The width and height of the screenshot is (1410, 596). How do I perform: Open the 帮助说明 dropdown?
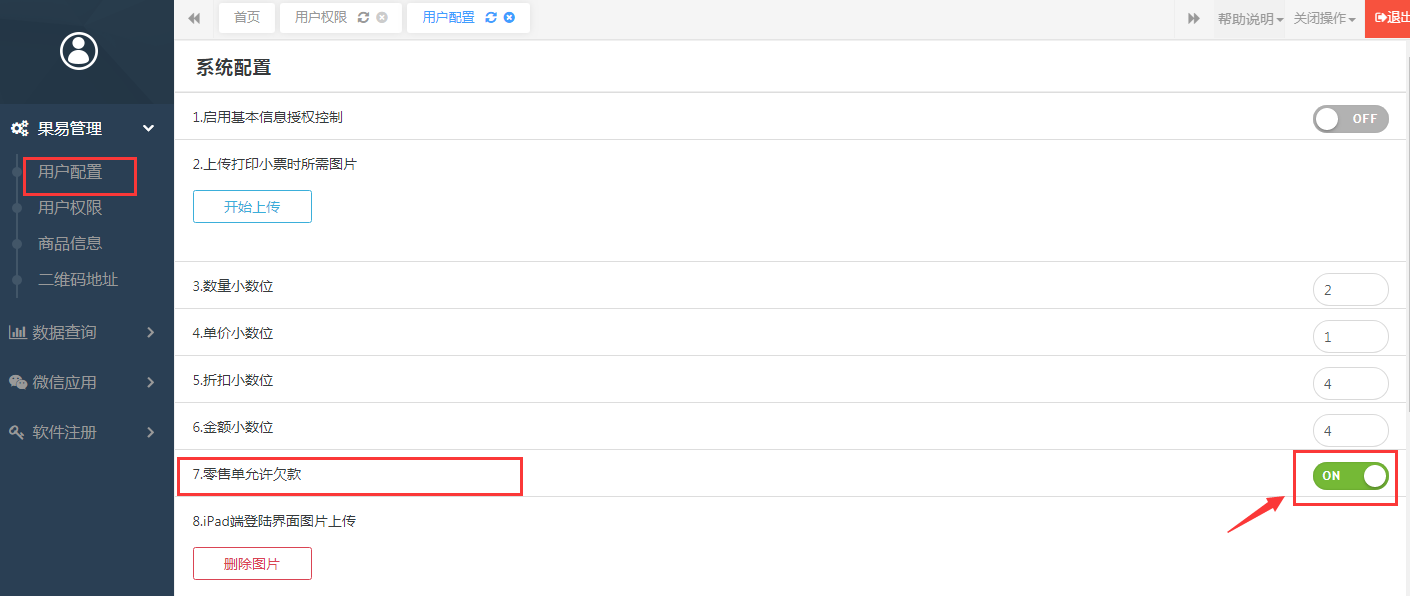click(x=1250, y=19)
